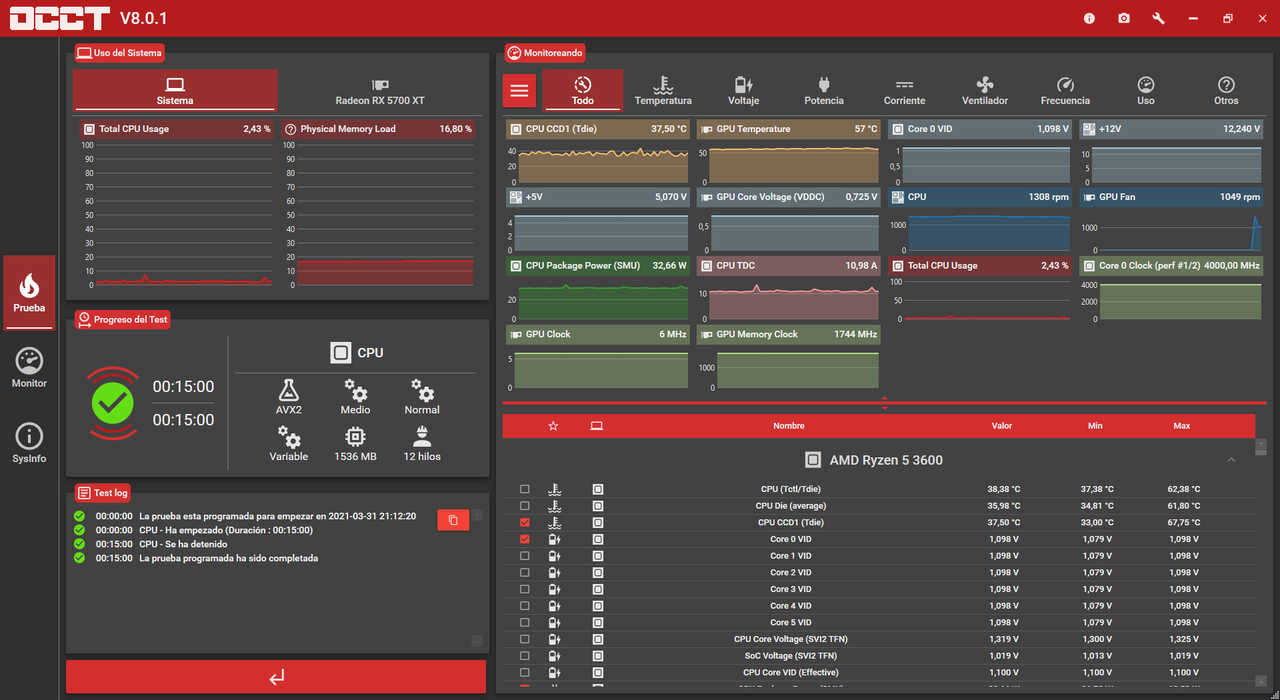The height and width of the screenshot is (700, 1280).
Task: Sort by the Max column header
Action: [x=1182, y=426]
